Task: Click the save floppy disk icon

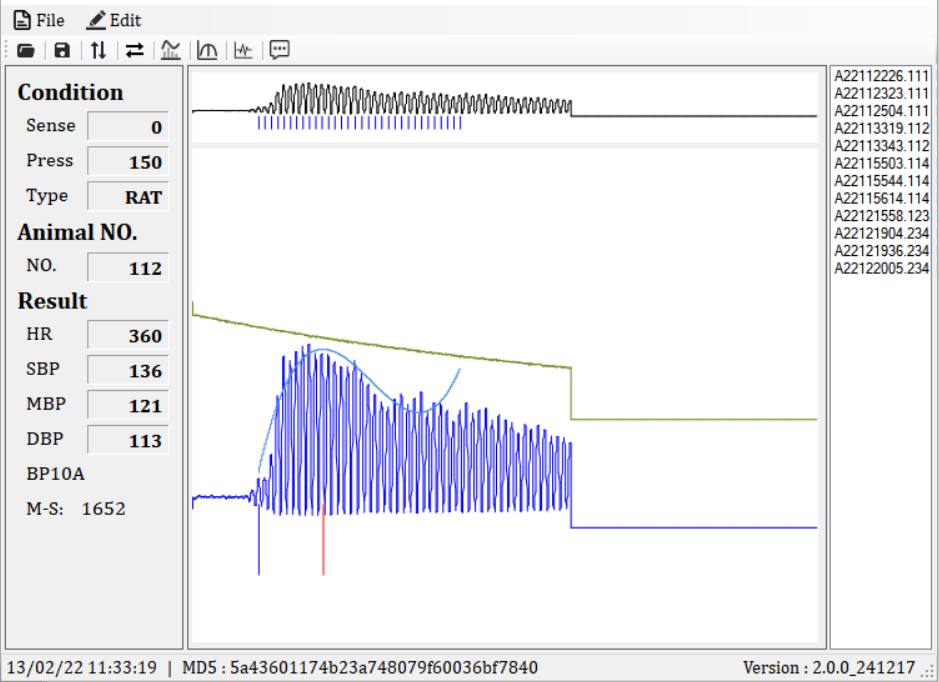Action: (62, 50)
